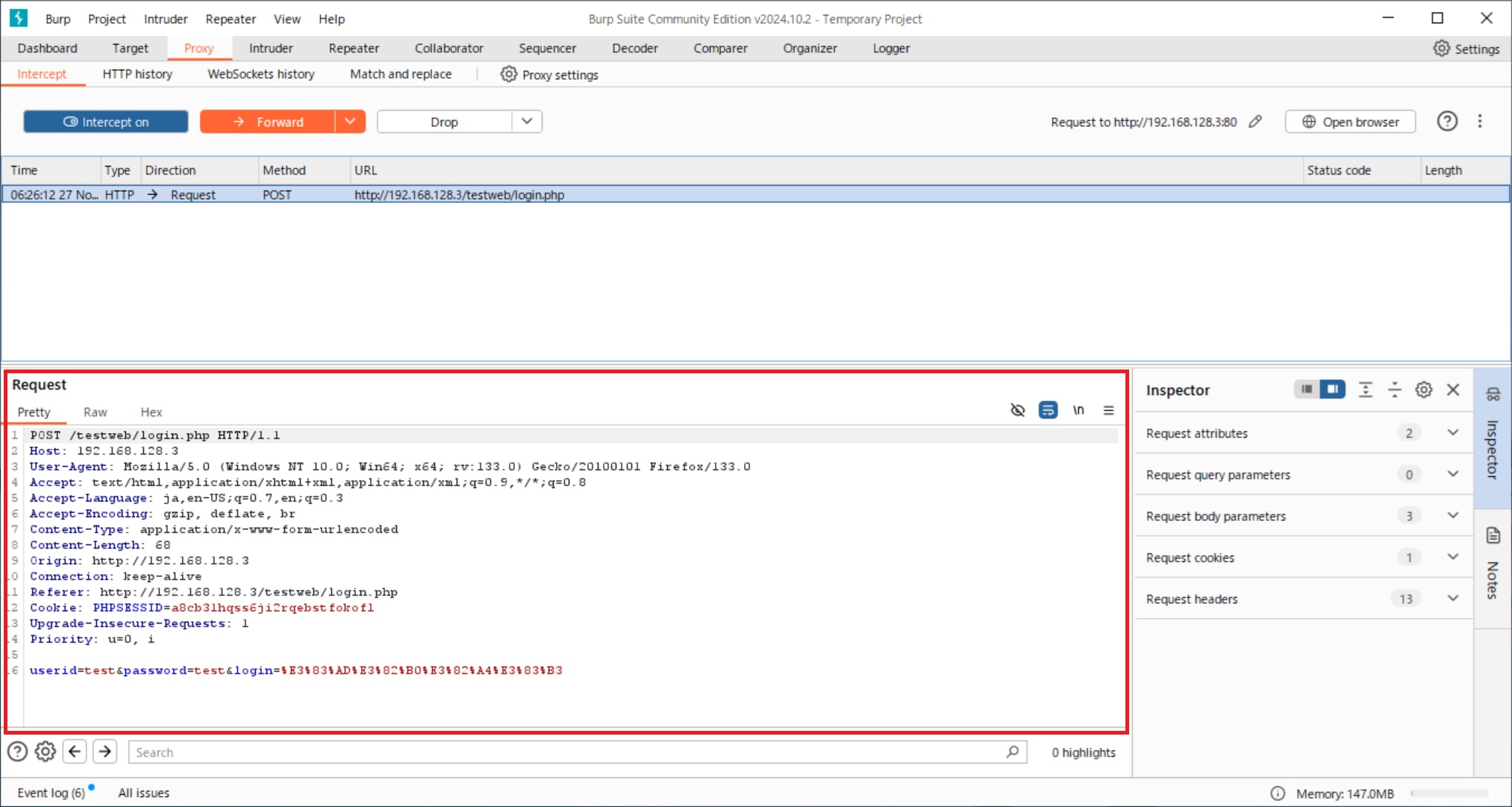Toggle hide non-printable characters eye icon
1512x807 pixels.
pyautogui.click(x=1017, y=410)
